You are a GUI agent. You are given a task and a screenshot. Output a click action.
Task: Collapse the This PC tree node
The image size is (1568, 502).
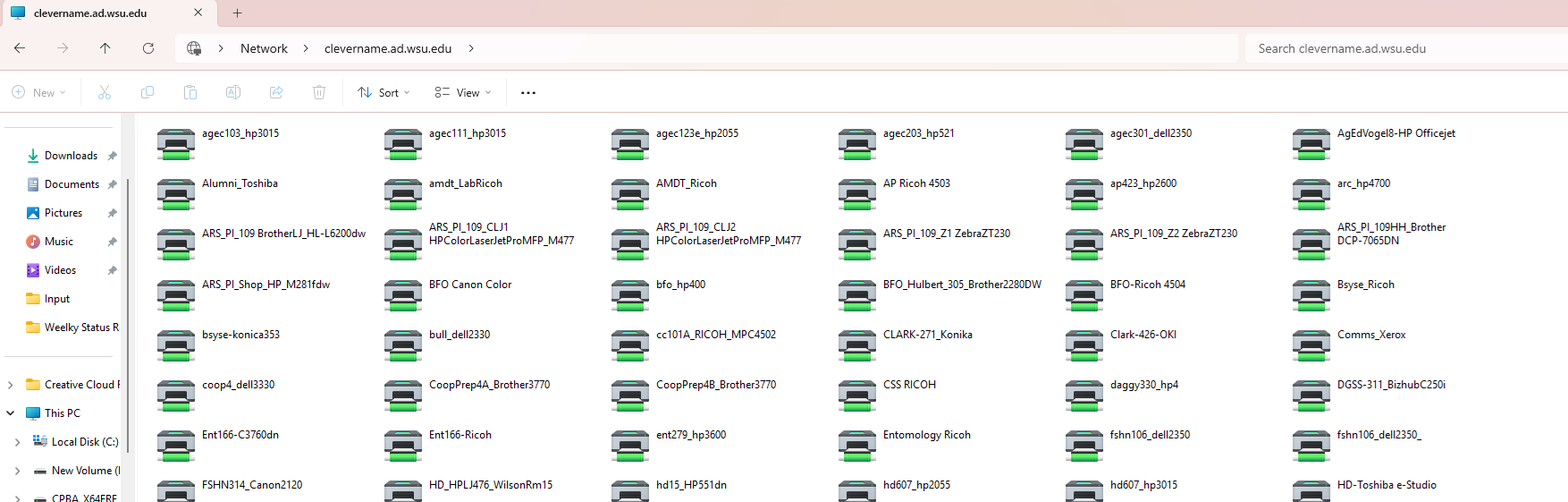tap(11, 413)
